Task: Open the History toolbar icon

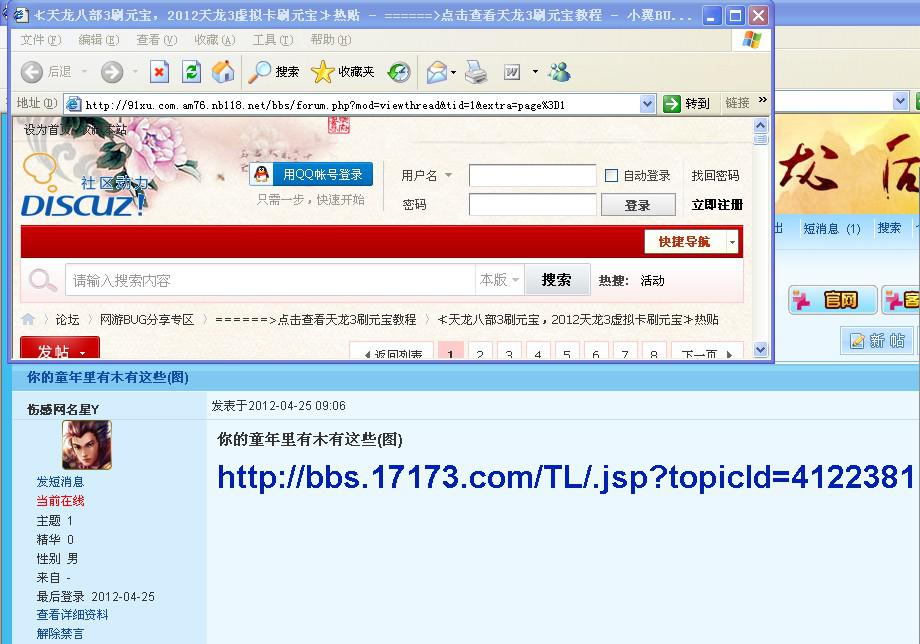Action: (399, 72)
